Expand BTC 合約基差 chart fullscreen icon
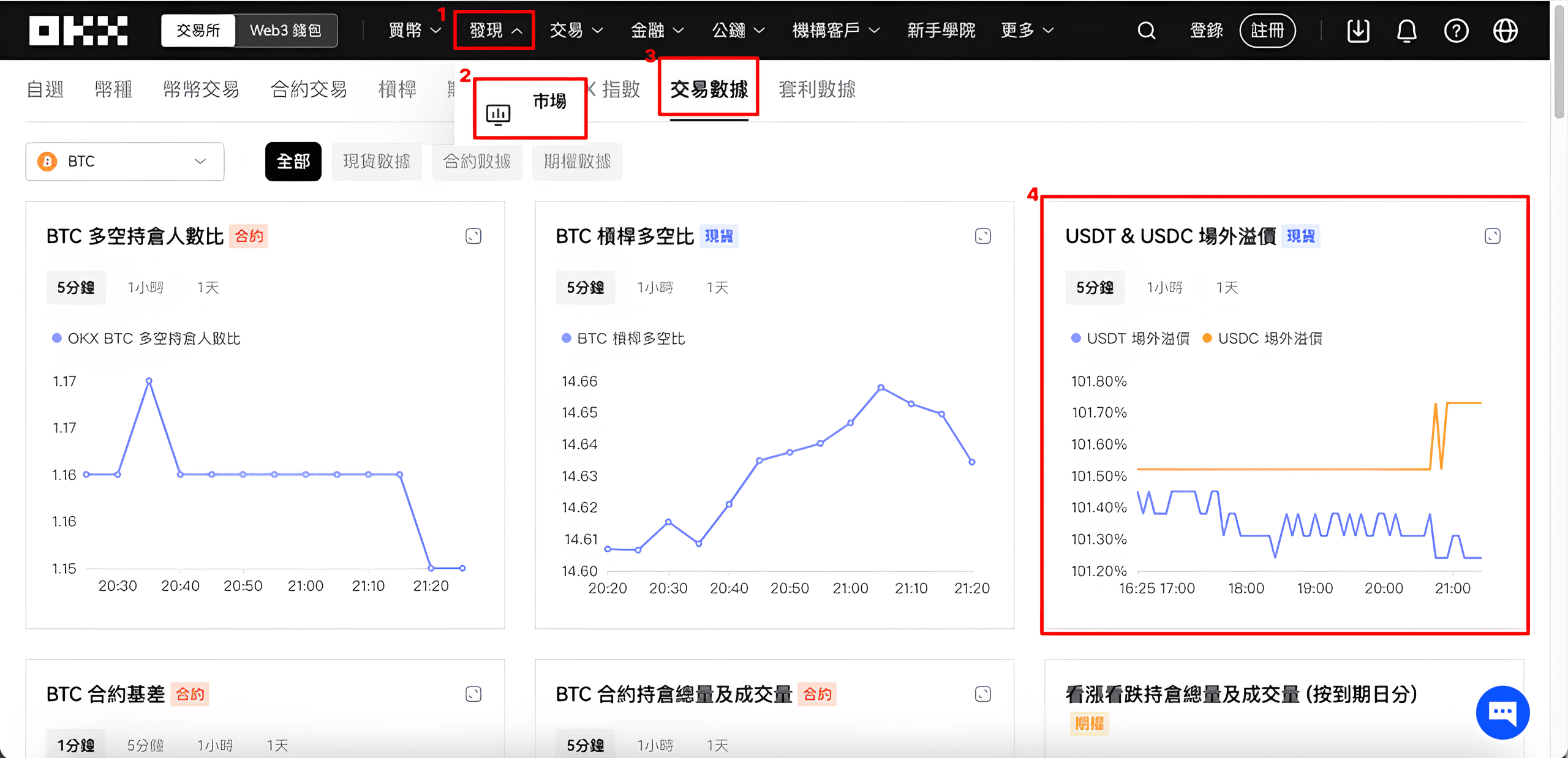The width and height of the screenshot is (1568, 758). [x=473, y=694]
